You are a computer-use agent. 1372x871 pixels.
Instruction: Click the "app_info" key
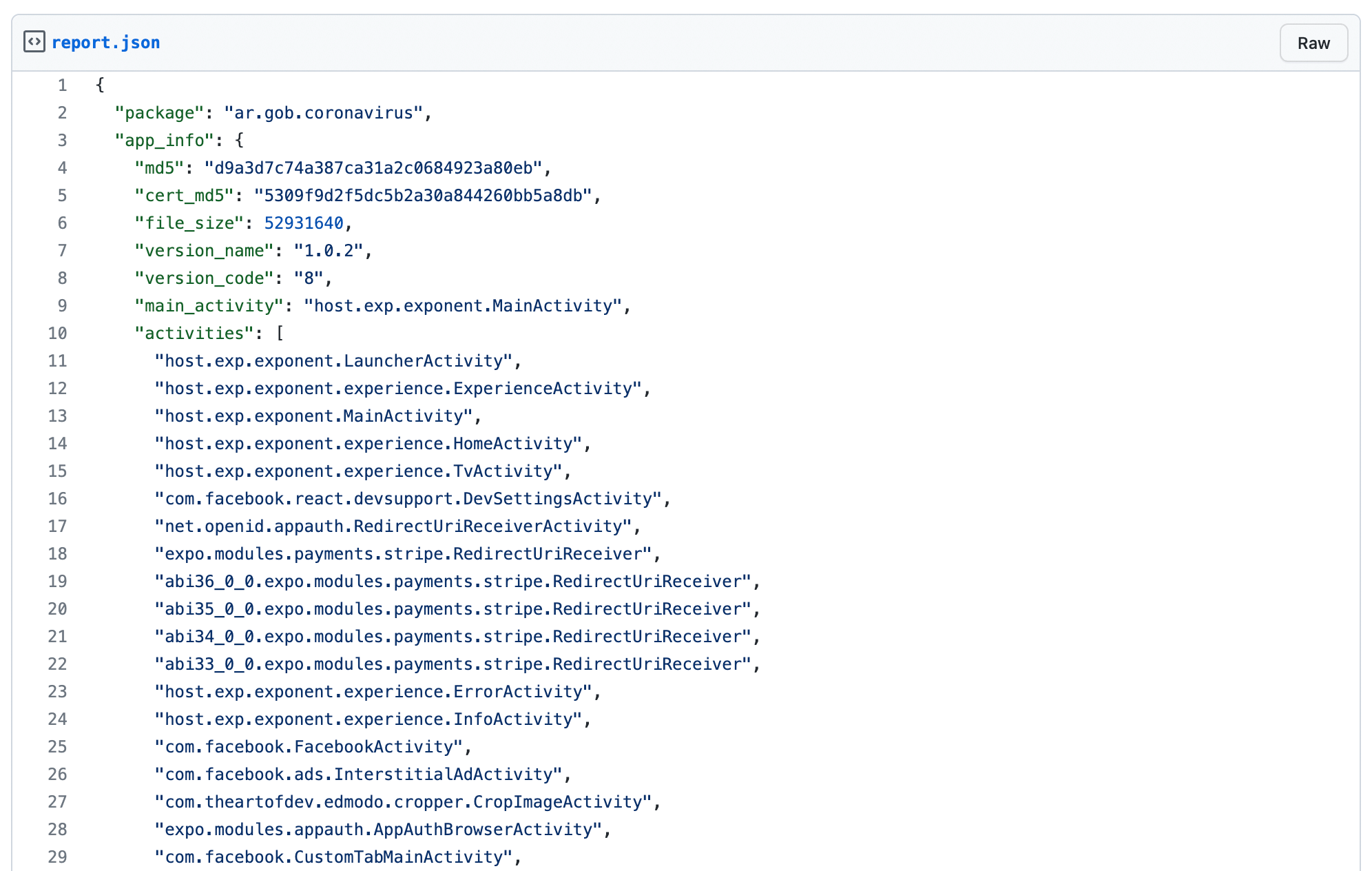tap(165, 141)
